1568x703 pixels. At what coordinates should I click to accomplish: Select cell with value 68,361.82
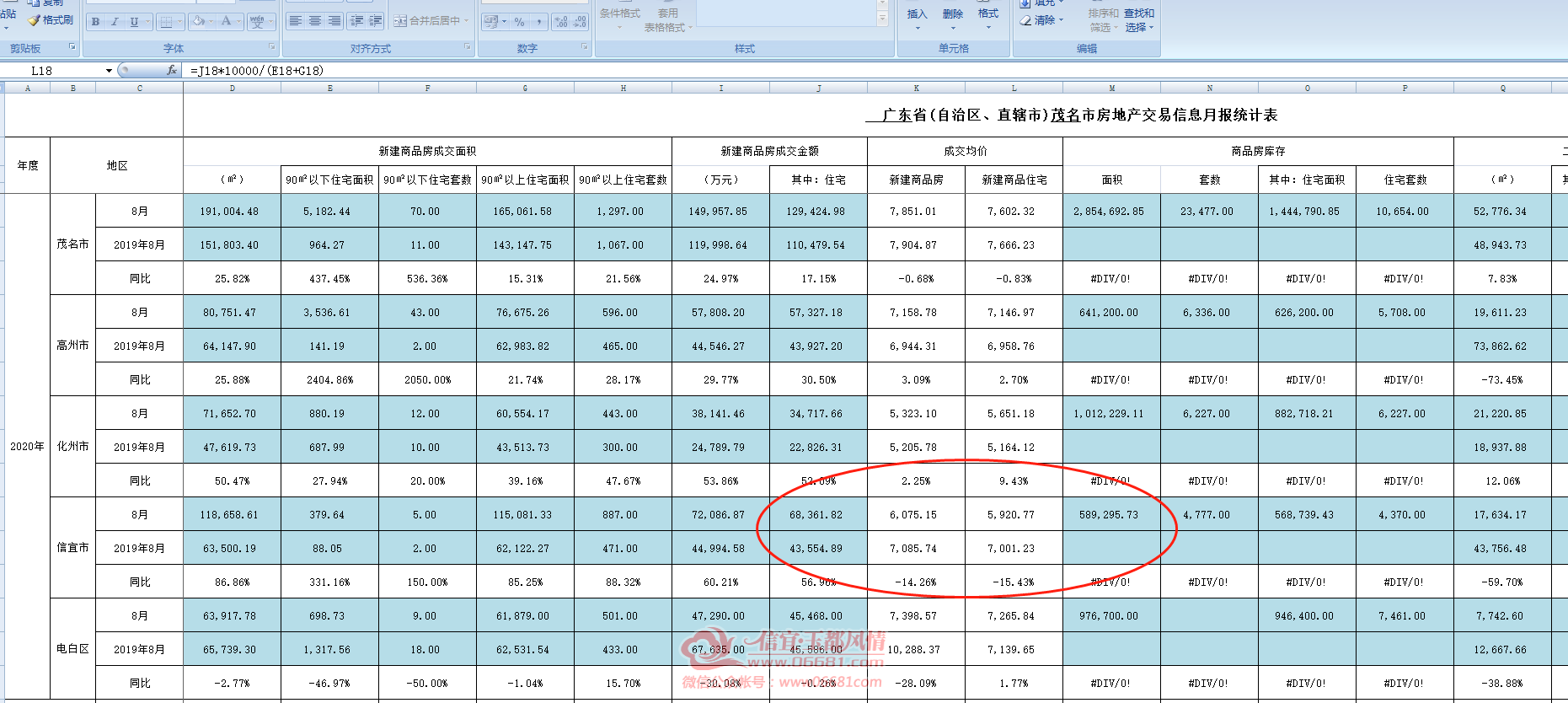click(819, 514)
